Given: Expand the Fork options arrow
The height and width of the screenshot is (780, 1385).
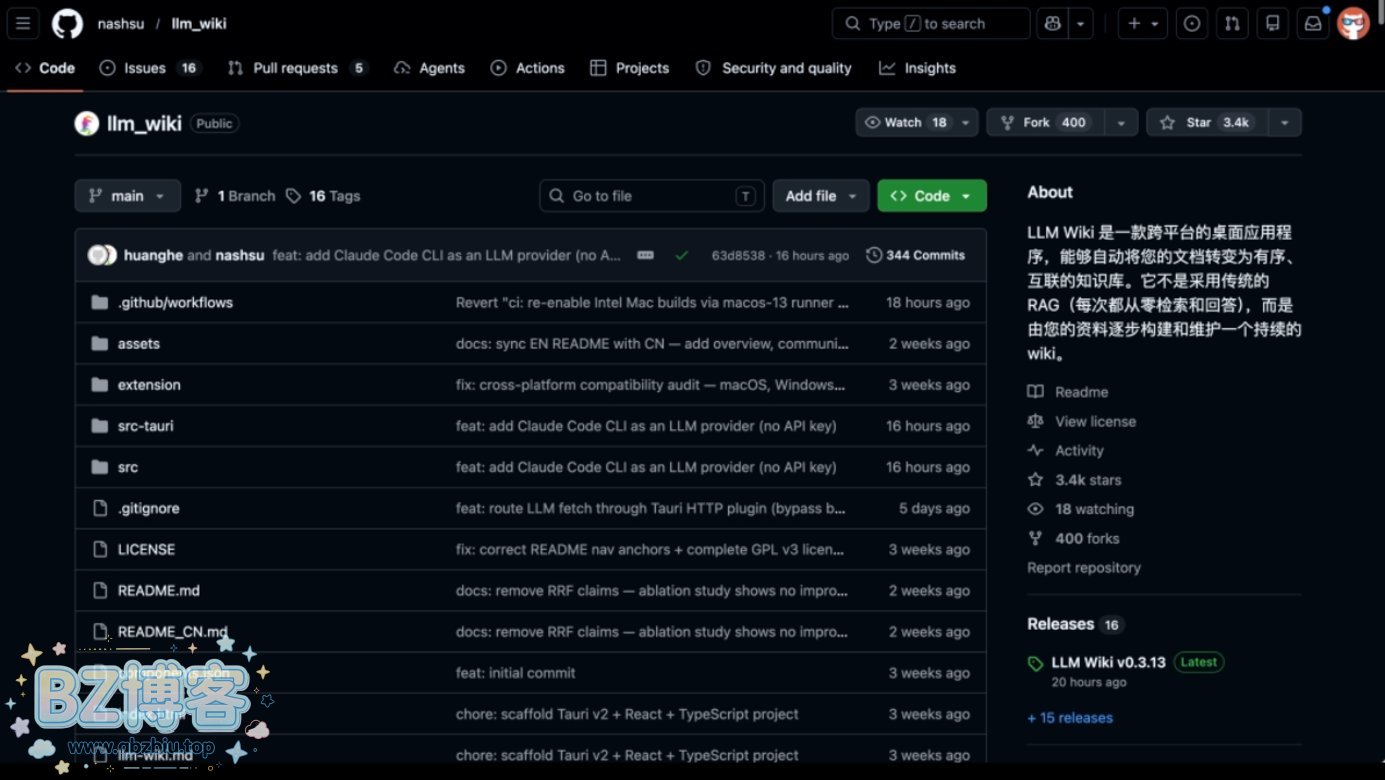Looking at the screenshot, I should click(1121, 122).
